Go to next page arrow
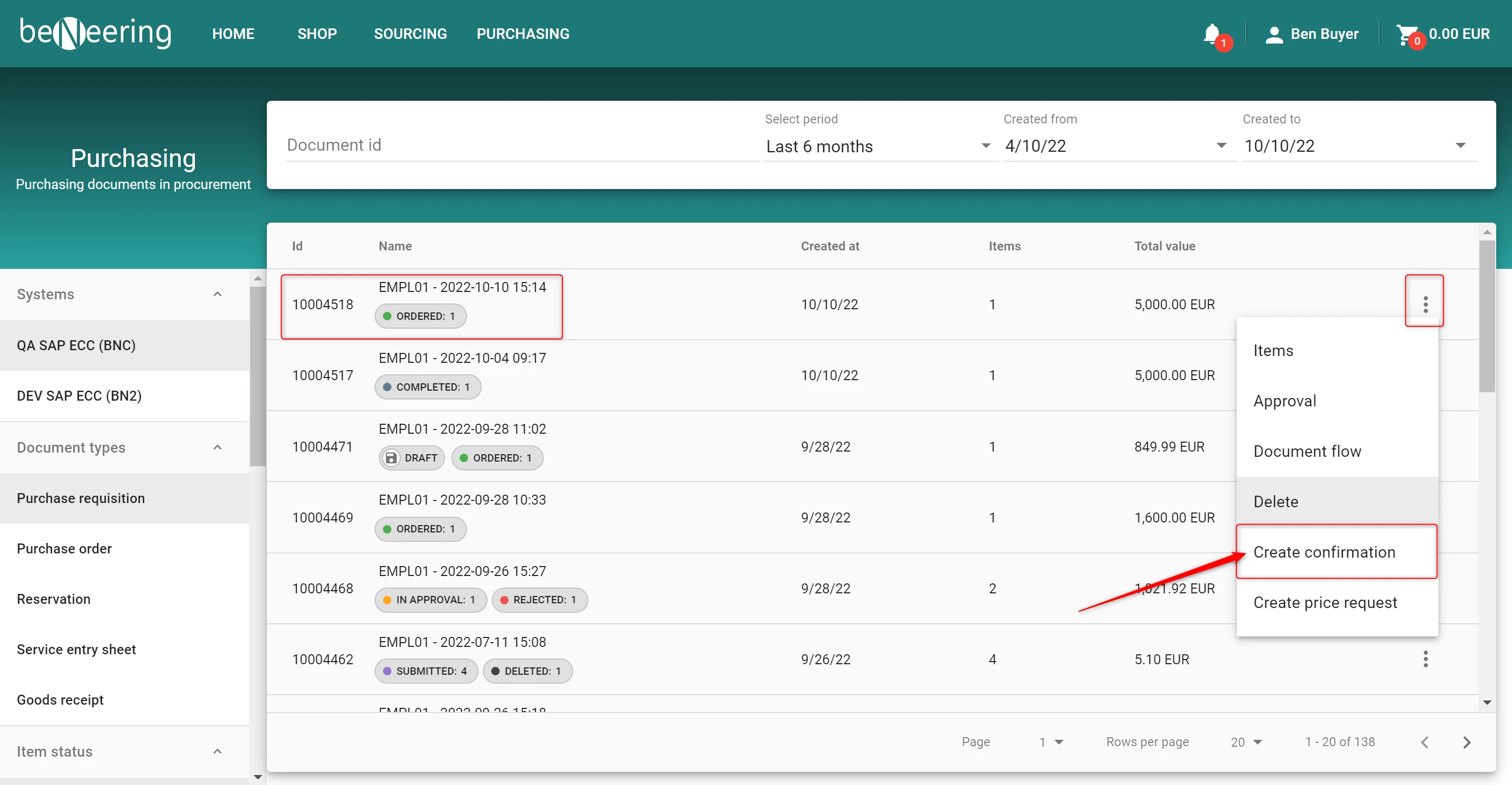Screen dimensions: 1512x785 tap(1467, 742)
